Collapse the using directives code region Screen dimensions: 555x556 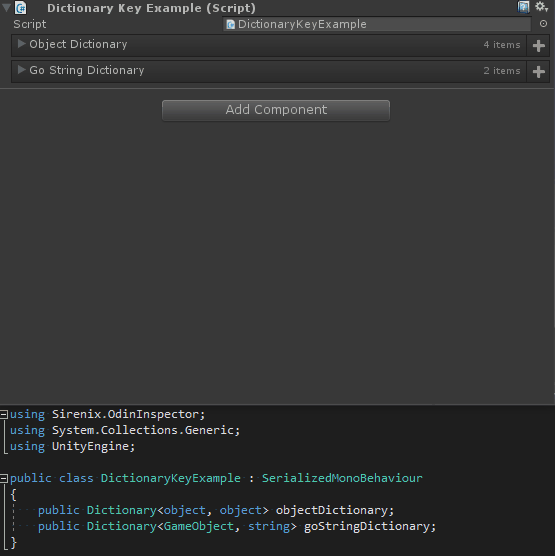coord(4,414)
